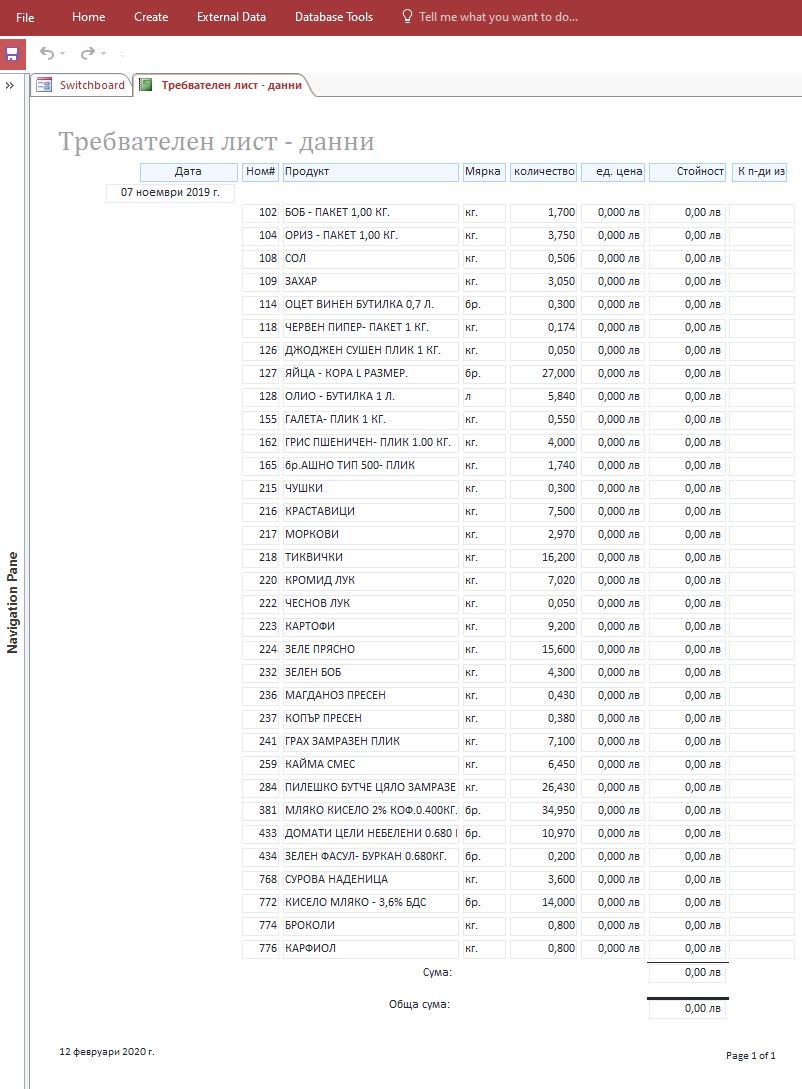Select ОЛИО - БУТИЛКА 1 Л. product
802x1089 pixels.
click(371, 397)
